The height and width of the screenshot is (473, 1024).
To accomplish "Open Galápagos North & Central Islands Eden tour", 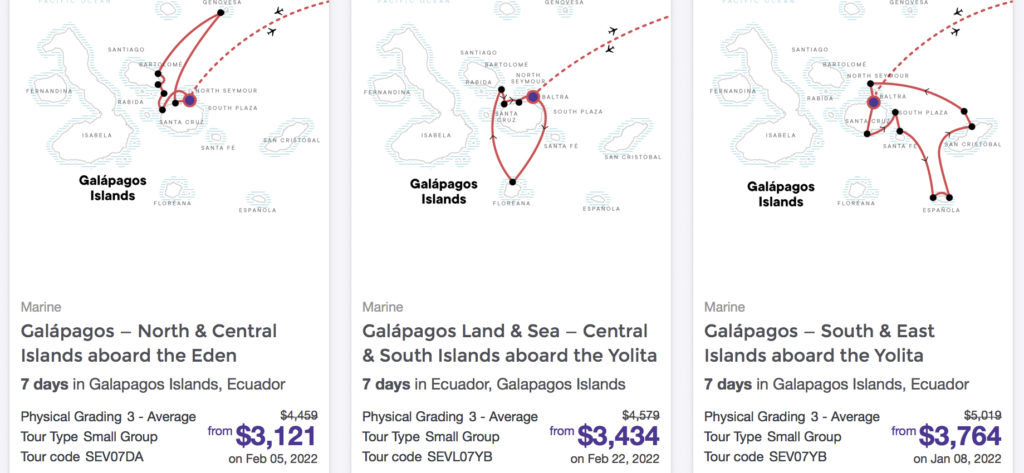I will (x=149, y=342).
